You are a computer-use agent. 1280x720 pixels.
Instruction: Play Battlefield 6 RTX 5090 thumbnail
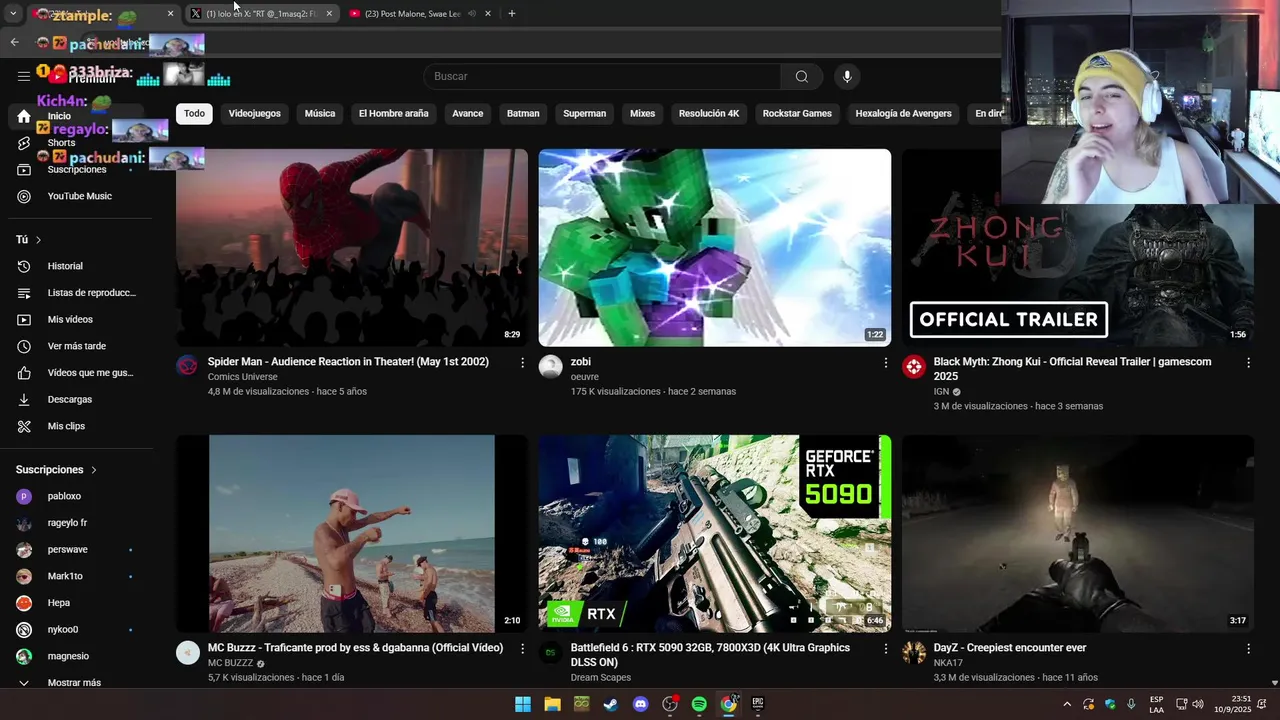click(x=715, y=533)
